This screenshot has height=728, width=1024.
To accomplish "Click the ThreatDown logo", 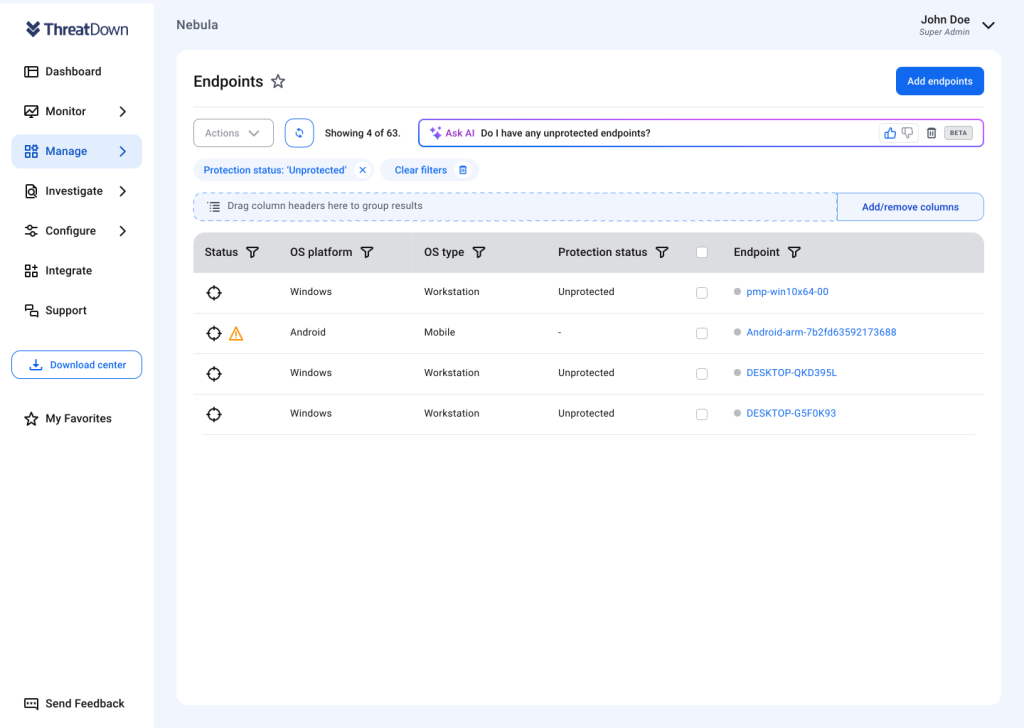I will 76,29.
